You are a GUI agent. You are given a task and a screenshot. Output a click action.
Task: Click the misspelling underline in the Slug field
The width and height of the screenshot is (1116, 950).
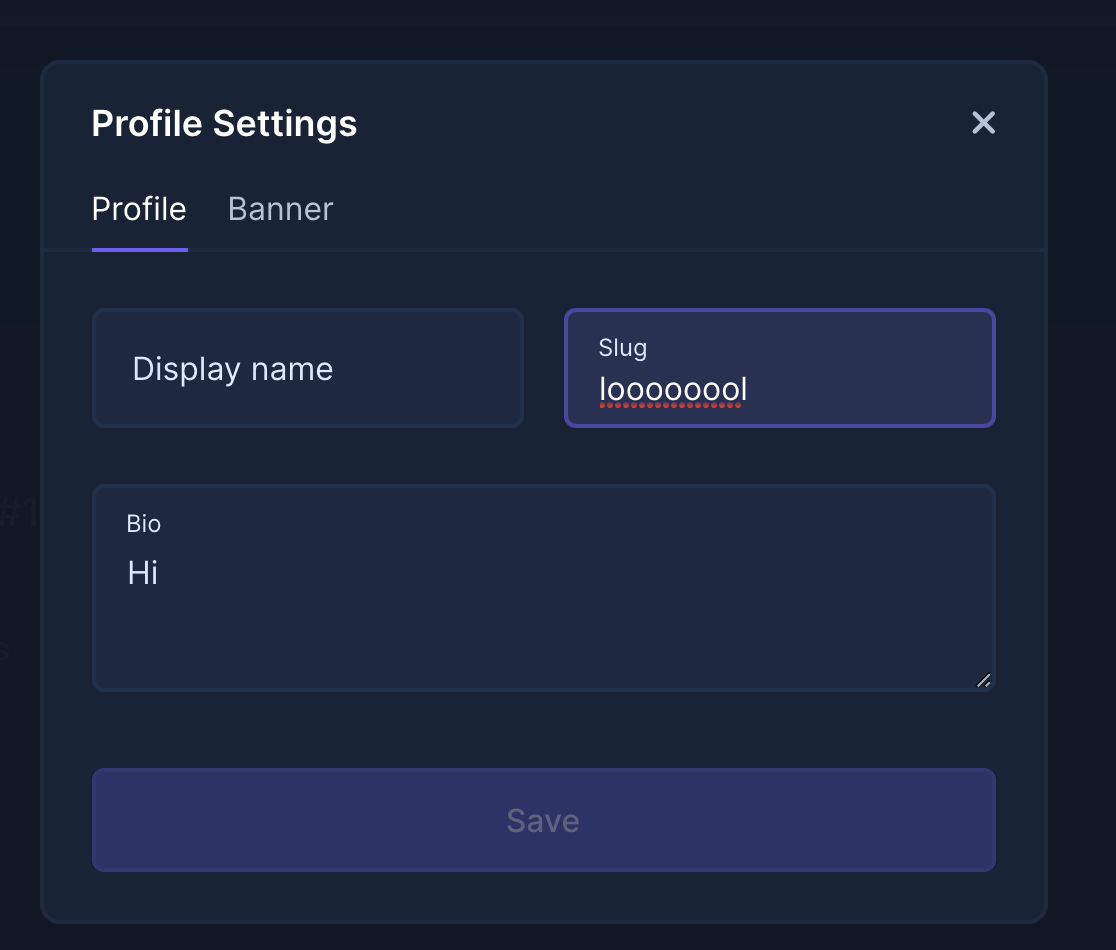tap(670, 404)
